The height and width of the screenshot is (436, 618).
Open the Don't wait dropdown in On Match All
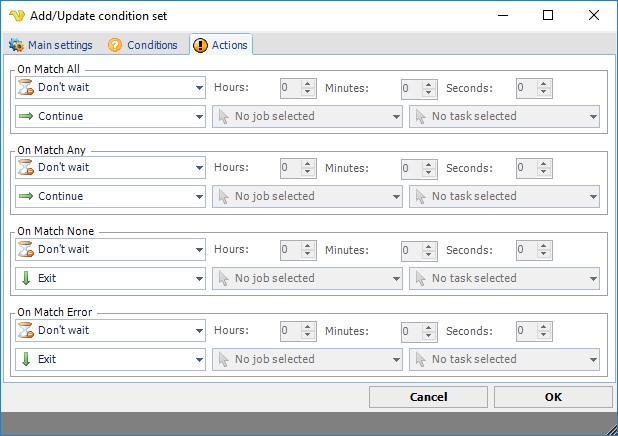199,87
